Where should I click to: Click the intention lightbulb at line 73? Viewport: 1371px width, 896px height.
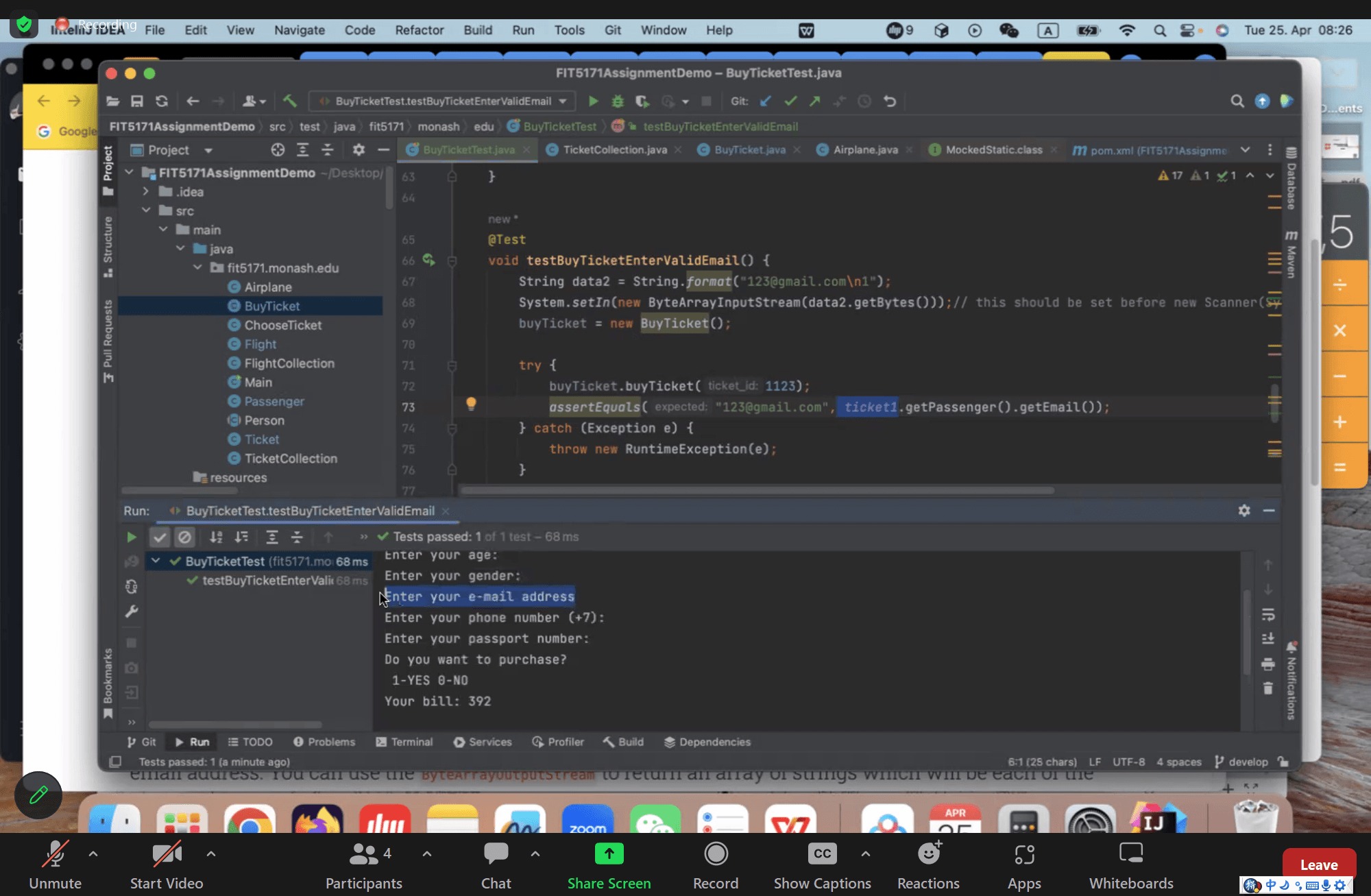coord(471,404)
